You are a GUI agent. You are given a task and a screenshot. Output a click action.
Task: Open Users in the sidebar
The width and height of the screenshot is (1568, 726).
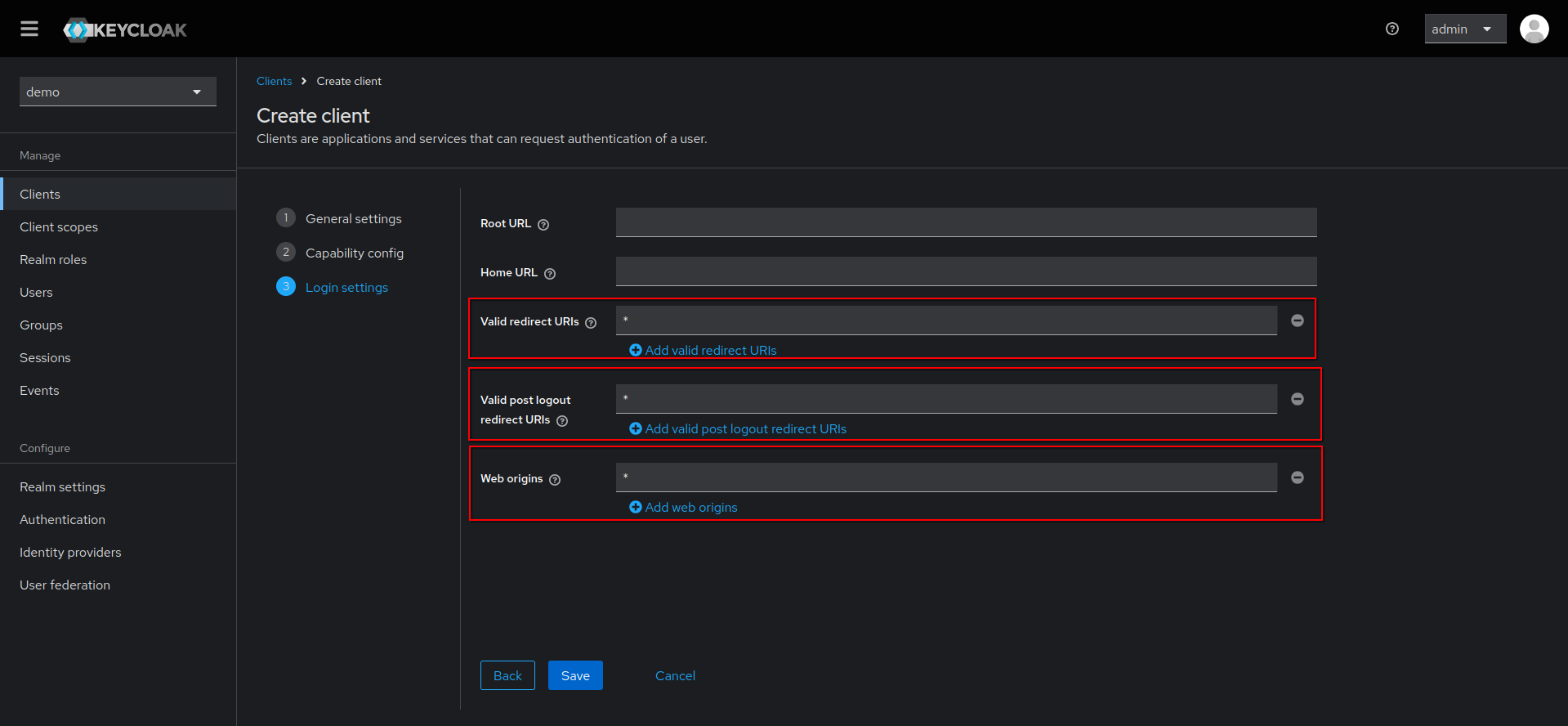118,292
